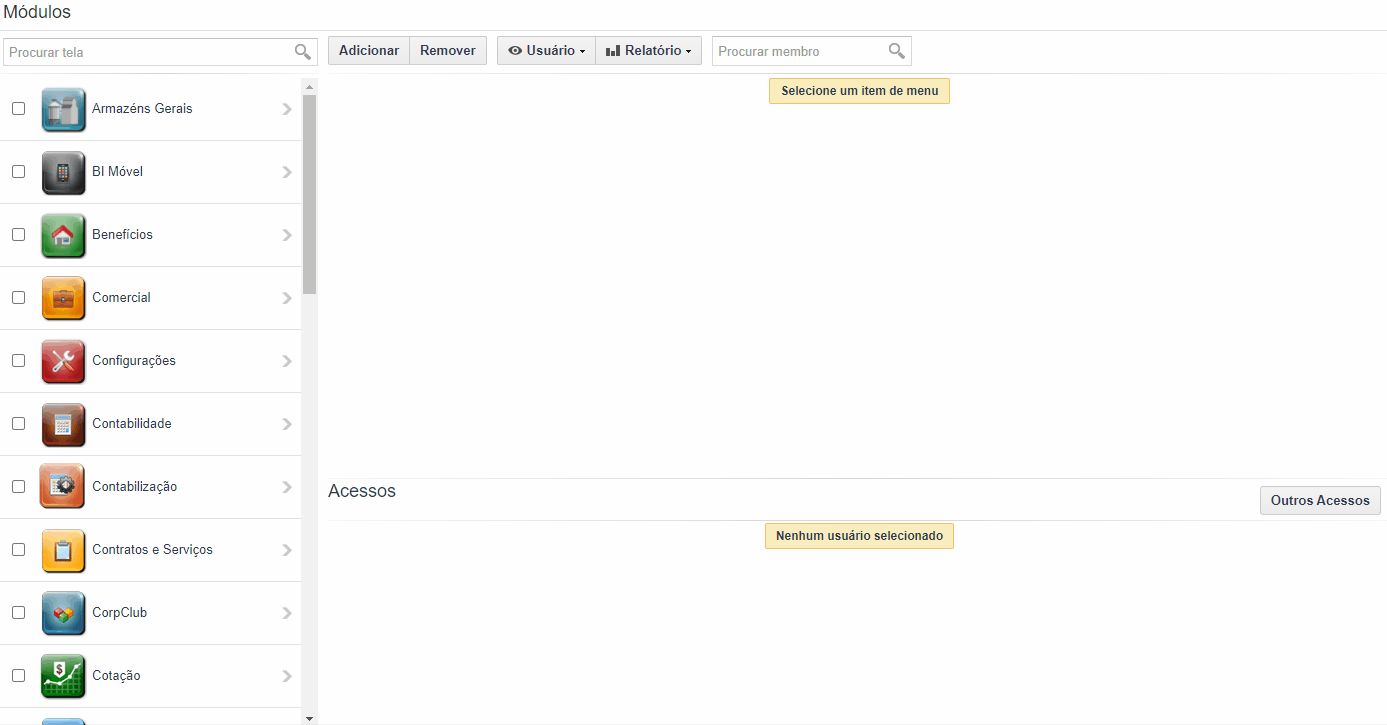Tick the Comercial checkbox
This screenshot has height=725, width=1387.
click(x=18, y=298)
